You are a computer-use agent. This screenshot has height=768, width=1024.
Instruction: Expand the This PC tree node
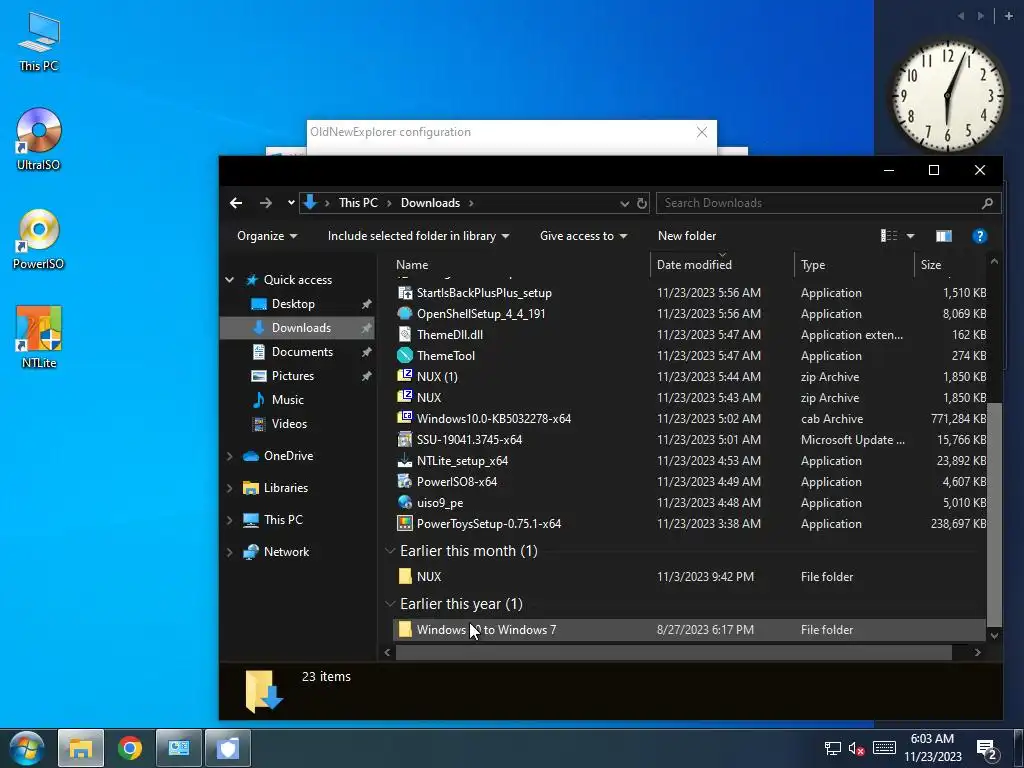tap(229, 520)
